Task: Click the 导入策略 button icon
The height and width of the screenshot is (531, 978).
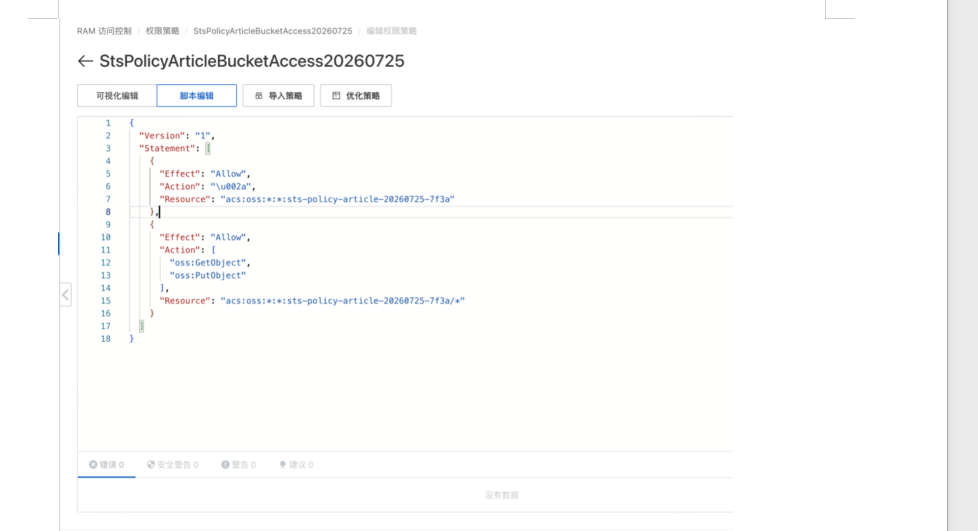Action: point(259,95)
